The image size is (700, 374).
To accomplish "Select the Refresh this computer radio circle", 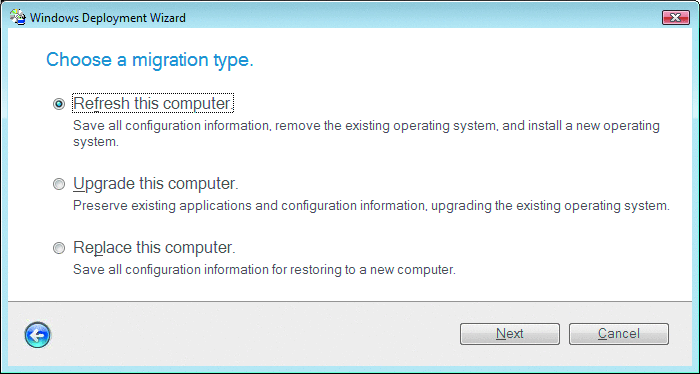I will click(x=59, y=104).
